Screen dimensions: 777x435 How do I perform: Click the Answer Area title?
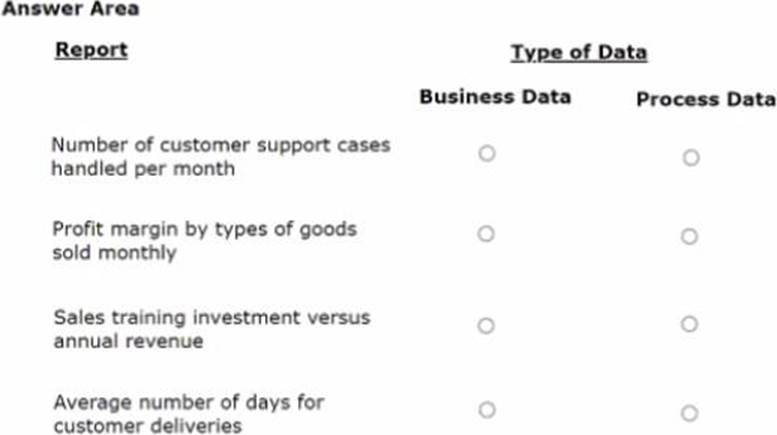(70, 10)
